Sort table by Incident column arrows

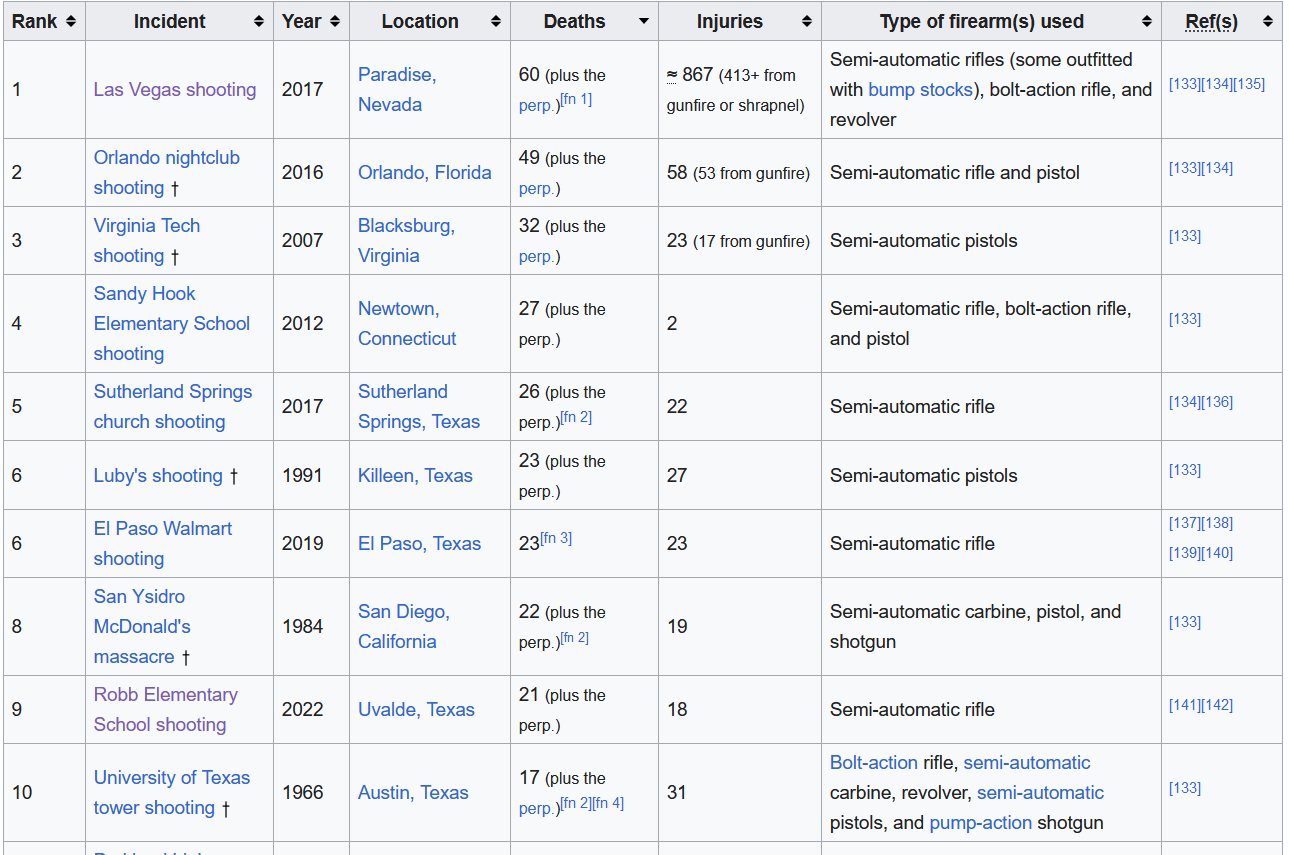coord(259,21)
